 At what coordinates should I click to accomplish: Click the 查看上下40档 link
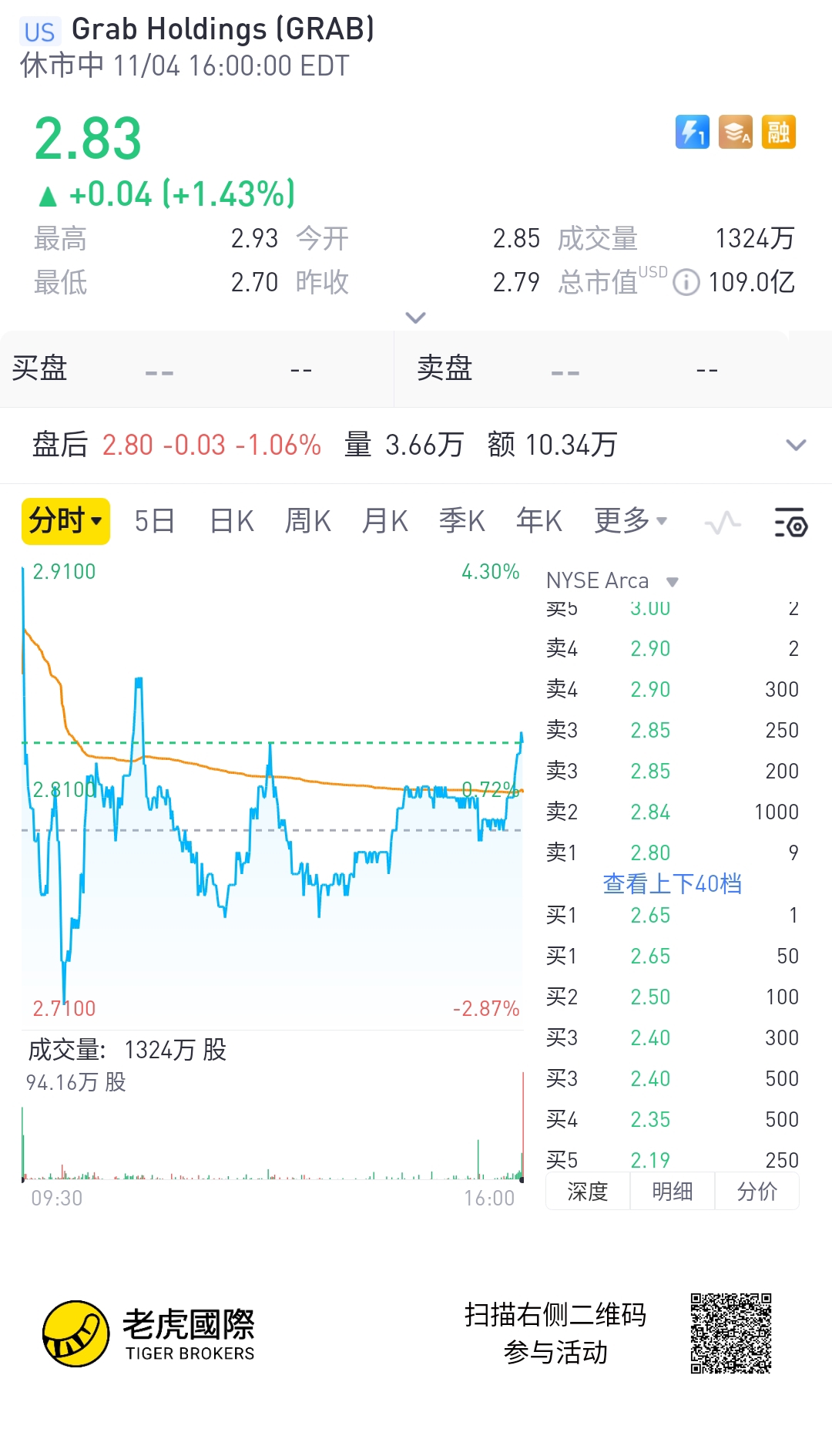point(672,883)
